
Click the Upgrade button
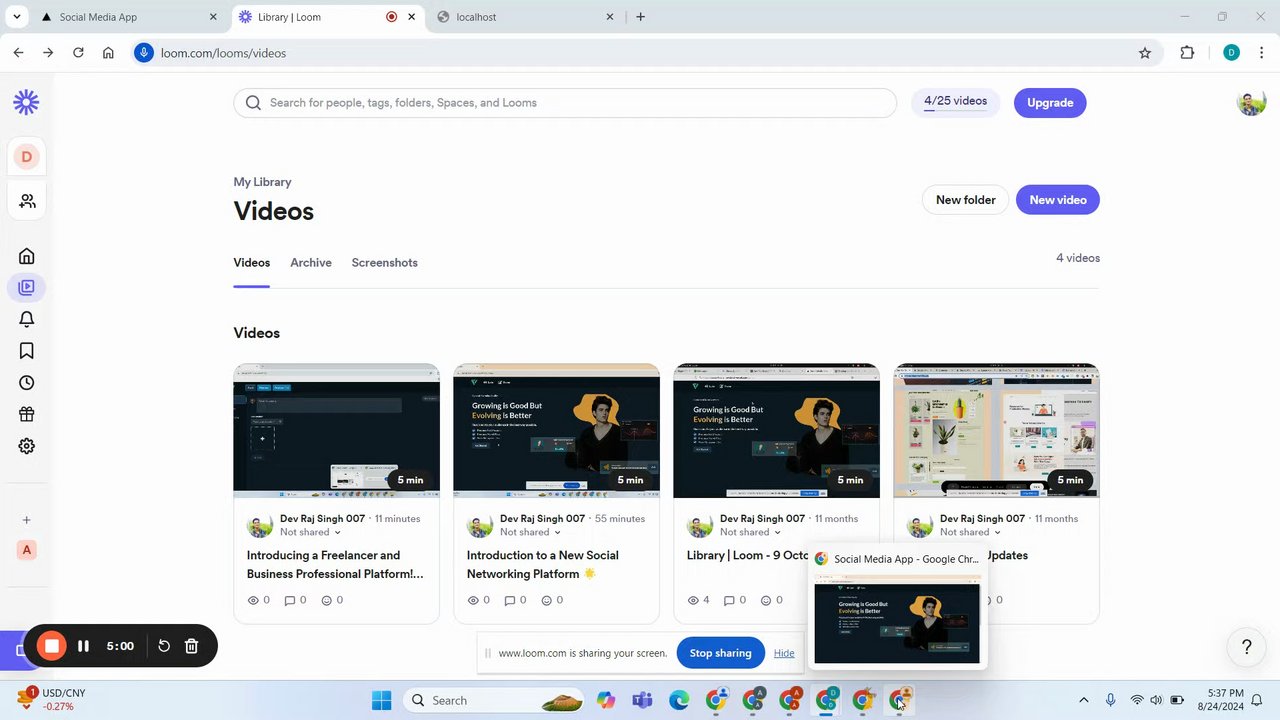click(1050, 103)
